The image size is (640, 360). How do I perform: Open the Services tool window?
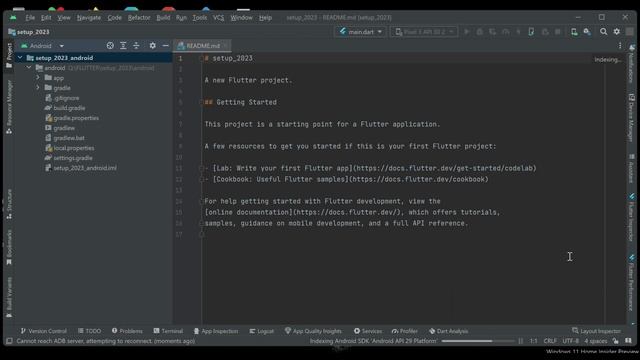pyautogui.click(x=368, y=331)
